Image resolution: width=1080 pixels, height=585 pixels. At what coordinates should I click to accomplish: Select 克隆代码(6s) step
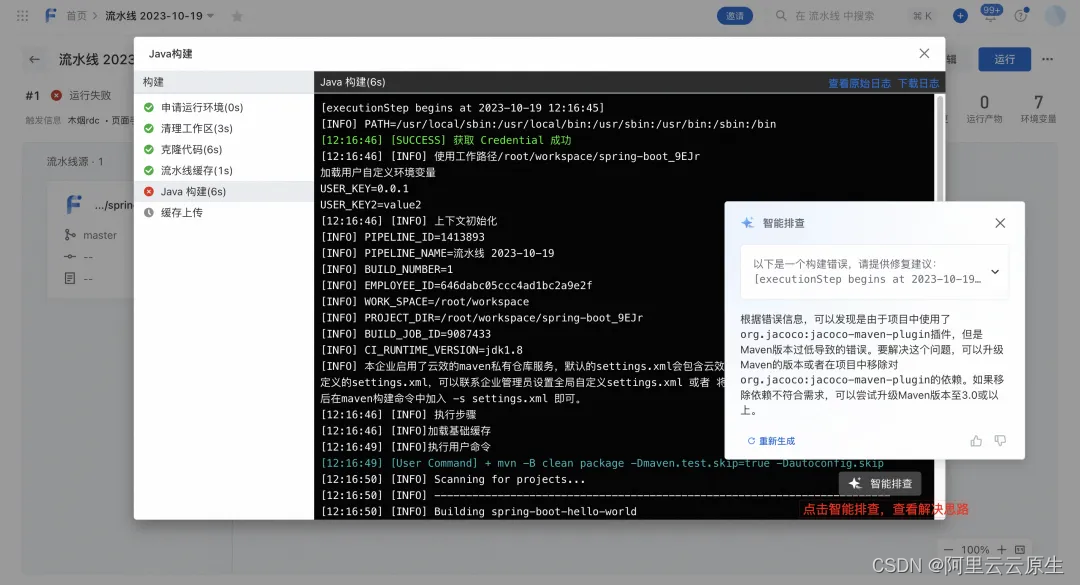pyautogui.click(x=224, y=150)
